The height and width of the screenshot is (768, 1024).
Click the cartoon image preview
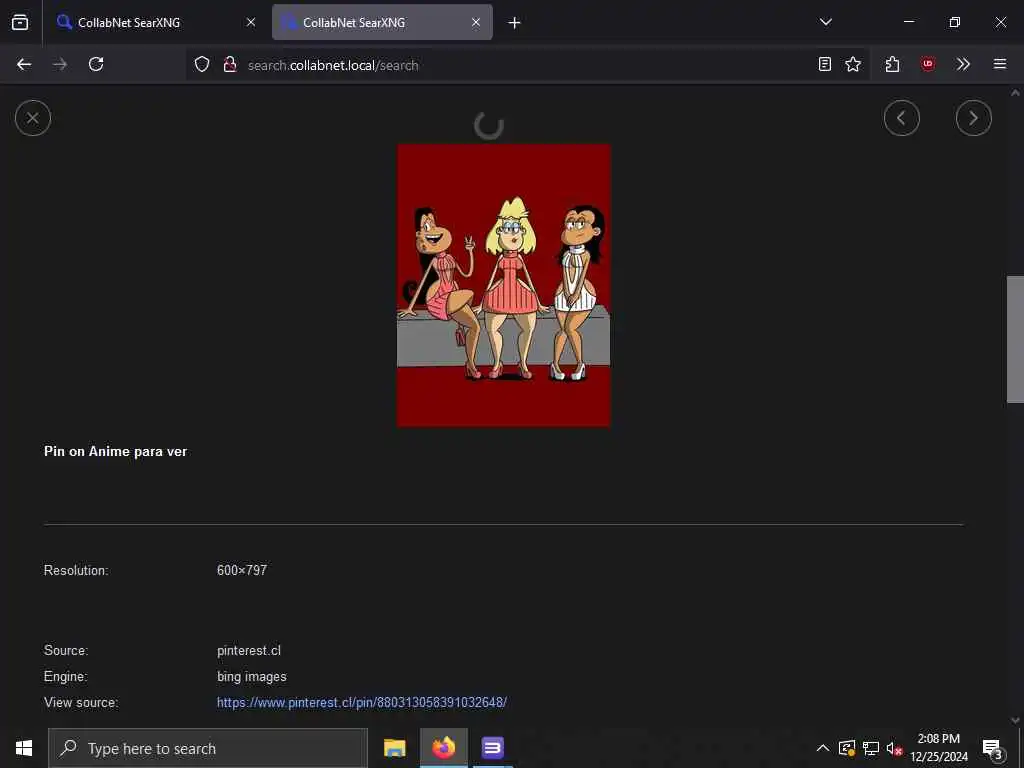pos(504,285)
